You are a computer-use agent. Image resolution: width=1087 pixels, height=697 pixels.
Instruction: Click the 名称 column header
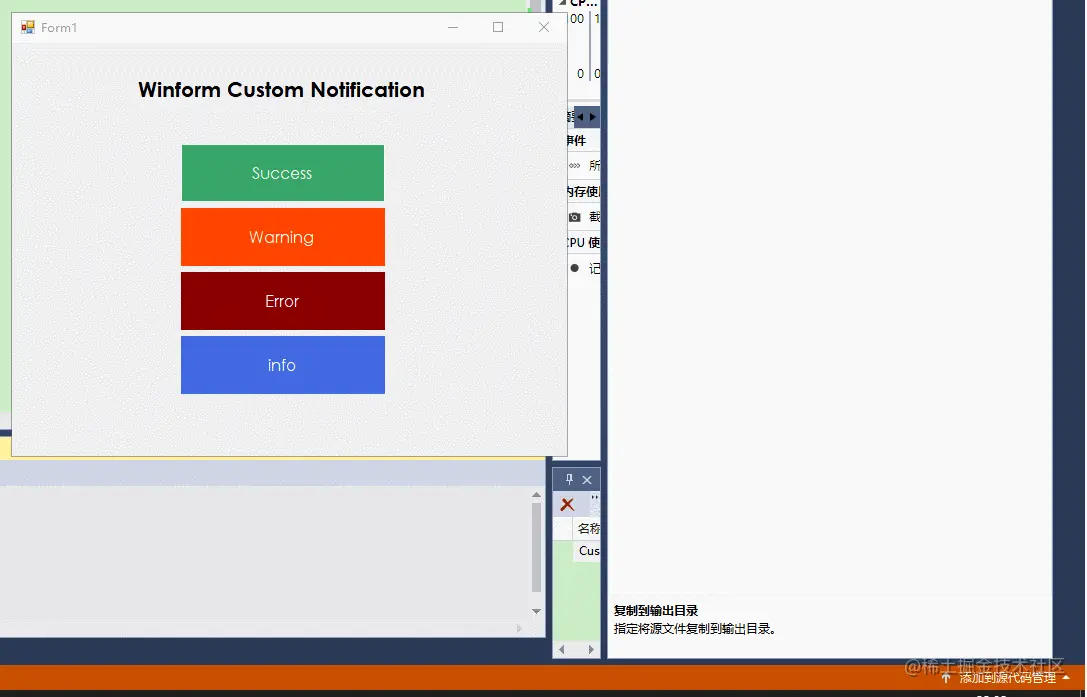587,528
